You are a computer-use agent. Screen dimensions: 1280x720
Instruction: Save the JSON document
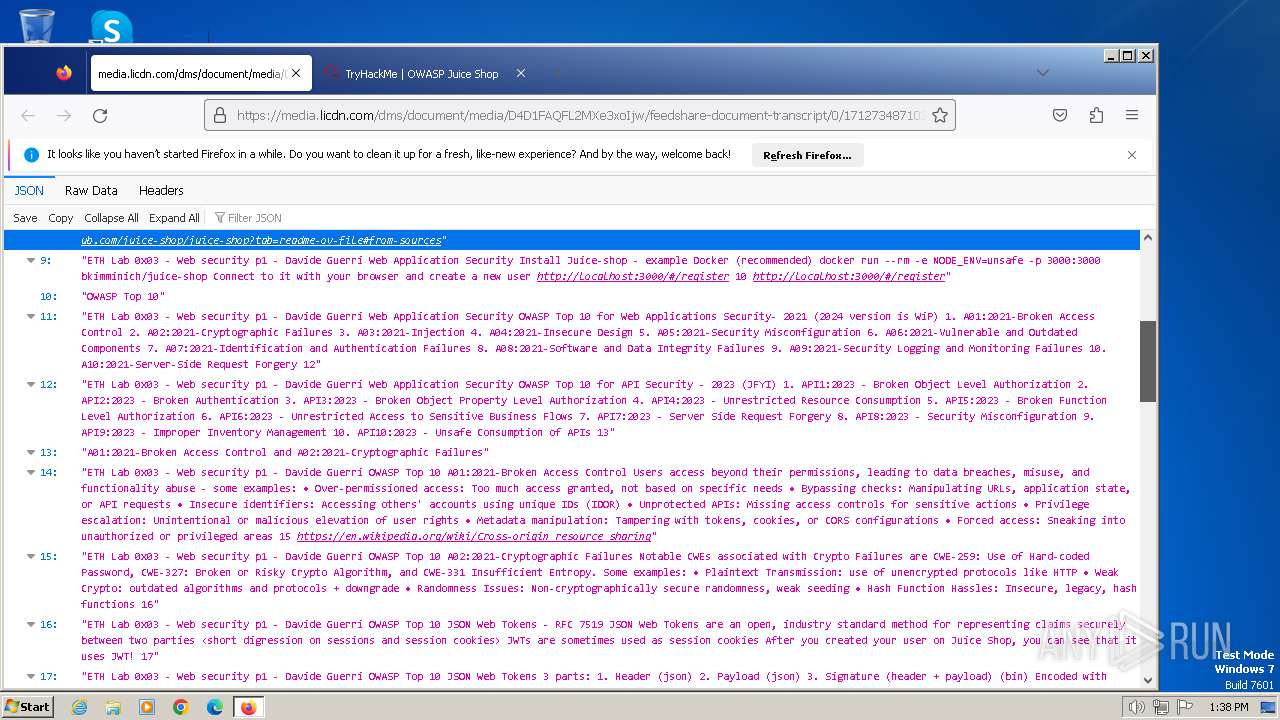click(25, 218)
